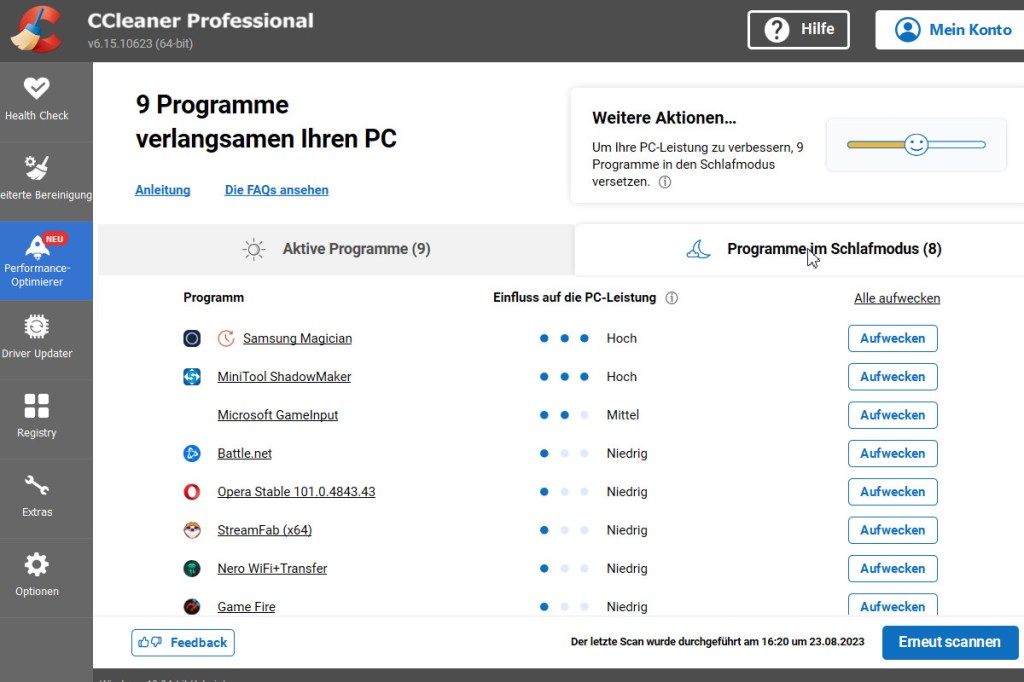Wake up Samsung Magician with Aufwecken

pos(893,338)
